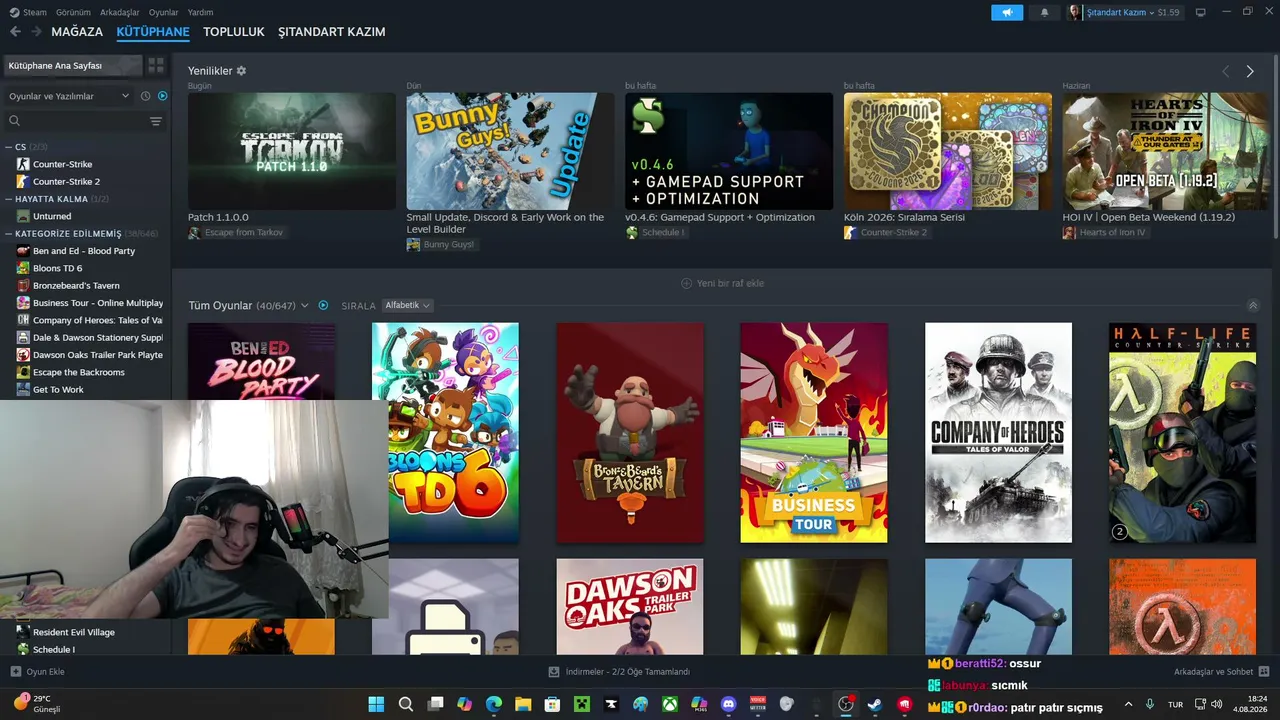
Task: Open the announcements megaphone button
Action: click(1007, 12)
